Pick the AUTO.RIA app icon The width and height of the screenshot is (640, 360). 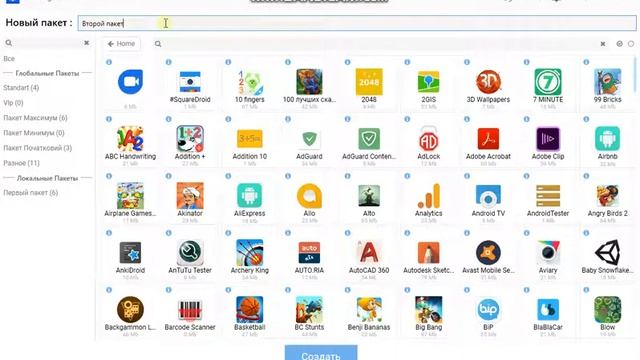pyautogui.click(x=309, y=253)
